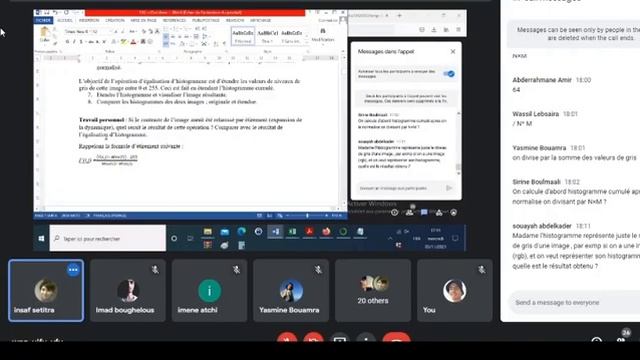Switch to the CRÉATION ribbon tab
The height and width of the screenshot is (360, 640).
click(x=115, y=20)
